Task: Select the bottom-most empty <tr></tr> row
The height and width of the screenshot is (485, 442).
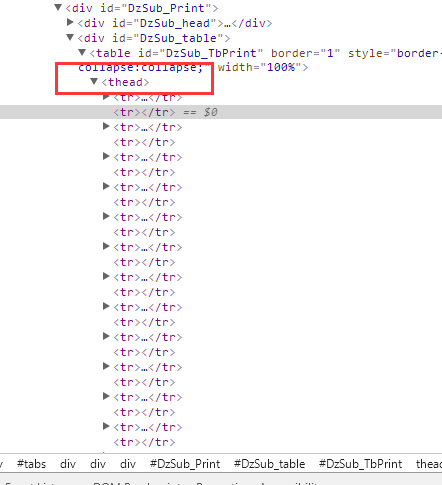Action: click(144, 442)
